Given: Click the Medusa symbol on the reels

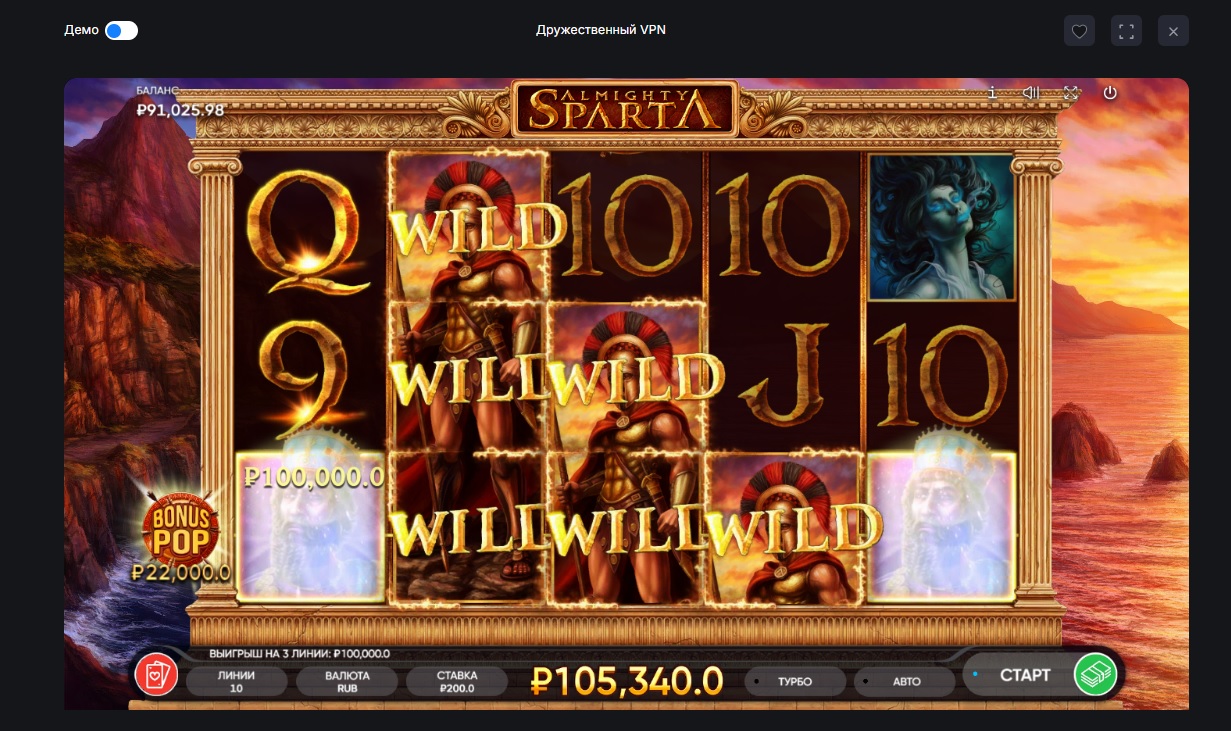Looking at the screenshot, I should coord(941,227).
